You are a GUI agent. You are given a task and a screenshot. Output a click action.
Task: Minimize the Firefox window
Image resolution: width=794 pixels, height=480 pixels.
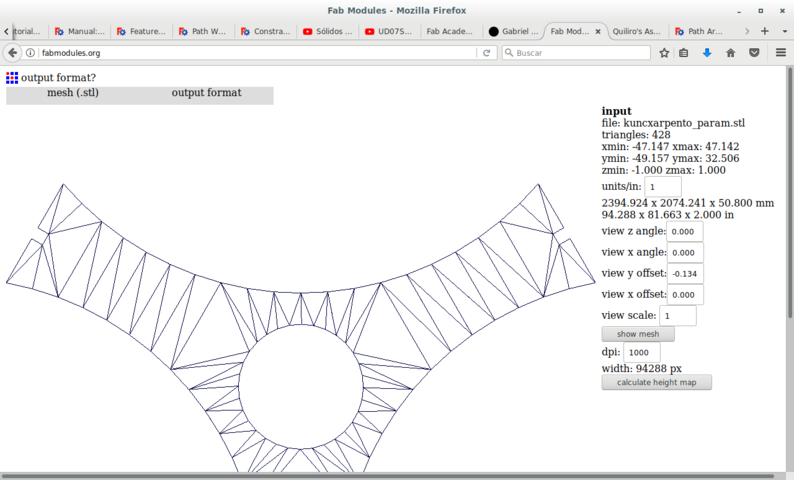[x=739, y=11]
